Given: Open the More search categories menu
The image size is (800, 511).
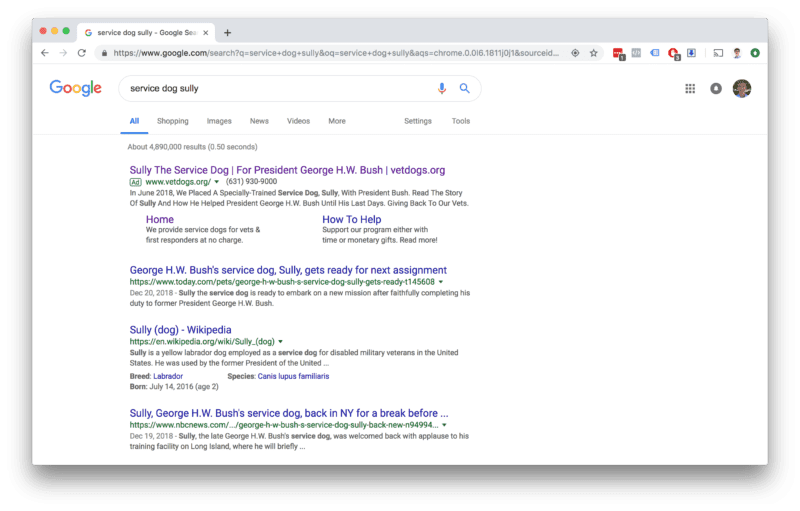Looking at the screenshot, I should pos(337,121).
